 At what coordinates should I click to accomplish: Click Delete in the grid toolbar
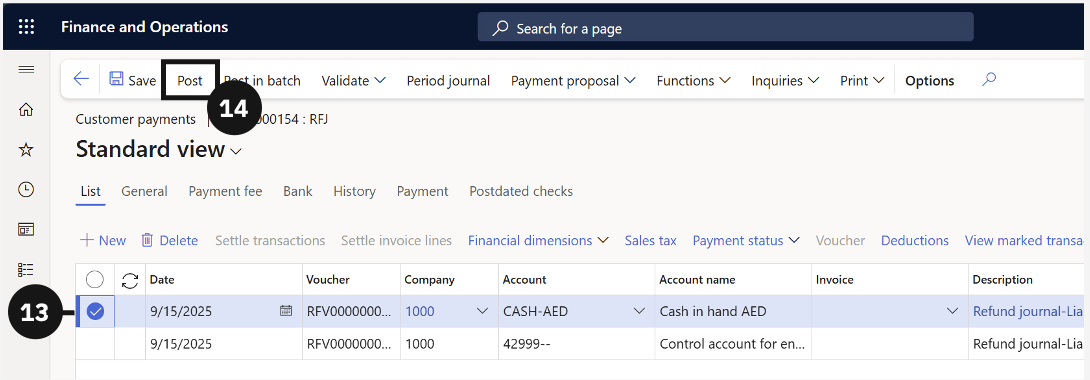click(x=170, y=240)
